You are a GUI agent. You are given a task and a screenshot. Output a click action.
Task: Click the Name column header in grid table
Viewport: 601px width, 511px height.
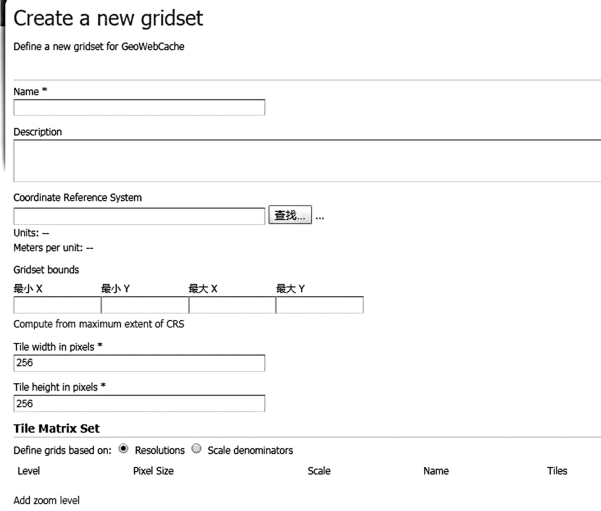tap(436, 470)
